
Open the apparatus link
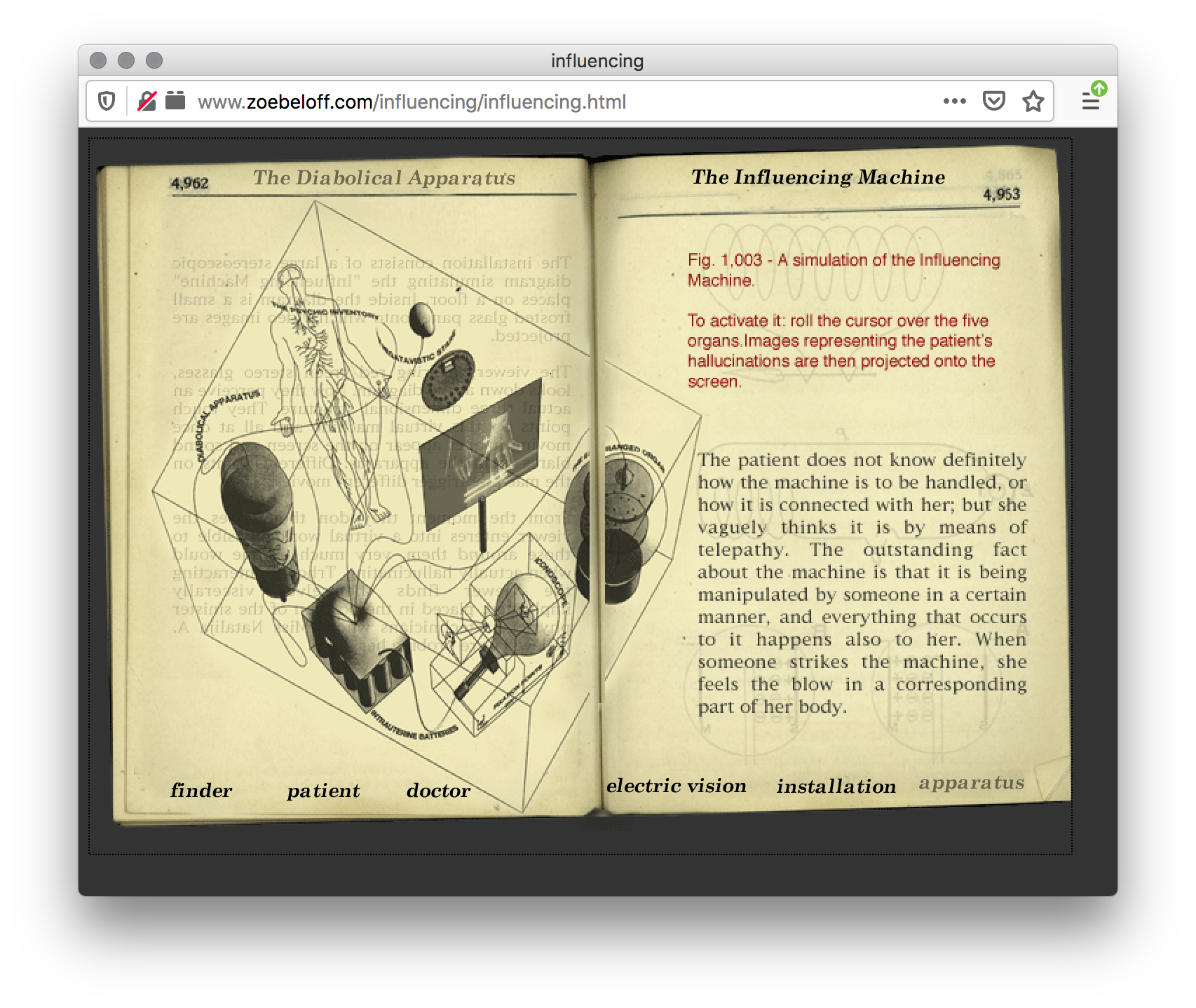pos(972,783)
